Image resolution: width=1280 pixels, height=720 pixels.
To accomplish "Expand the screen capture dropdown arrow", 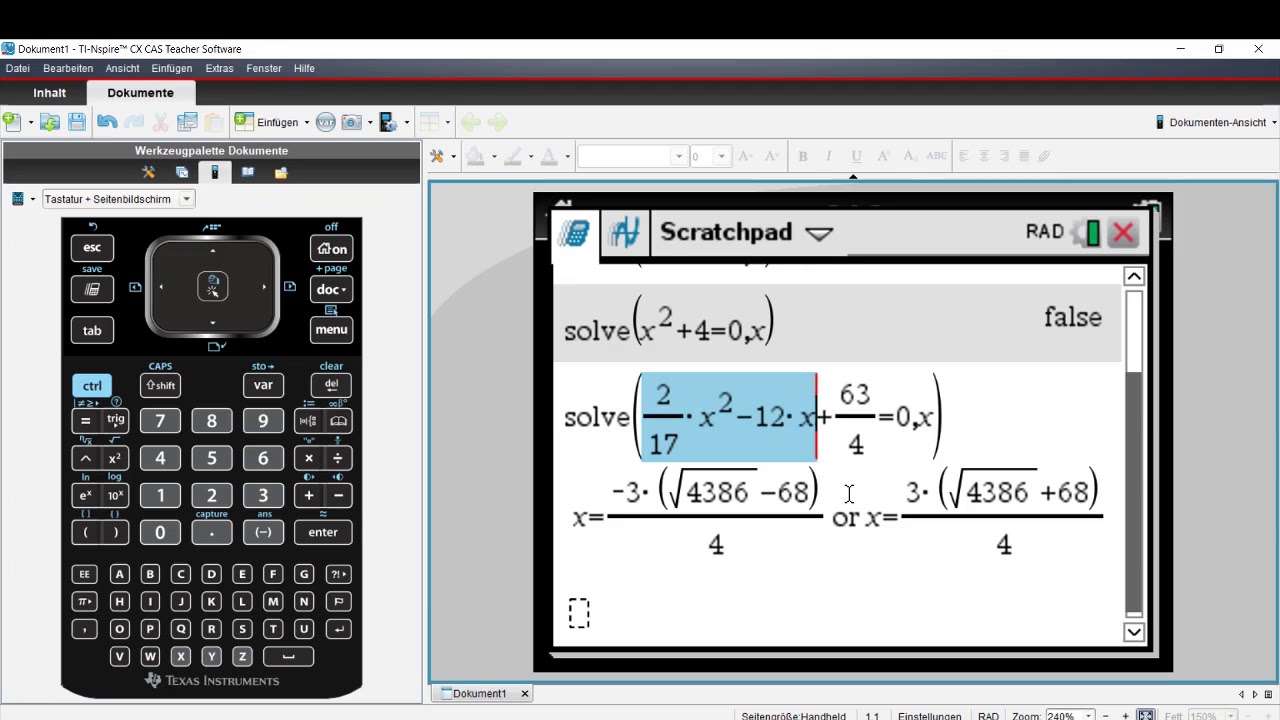I will coord(369,122).
